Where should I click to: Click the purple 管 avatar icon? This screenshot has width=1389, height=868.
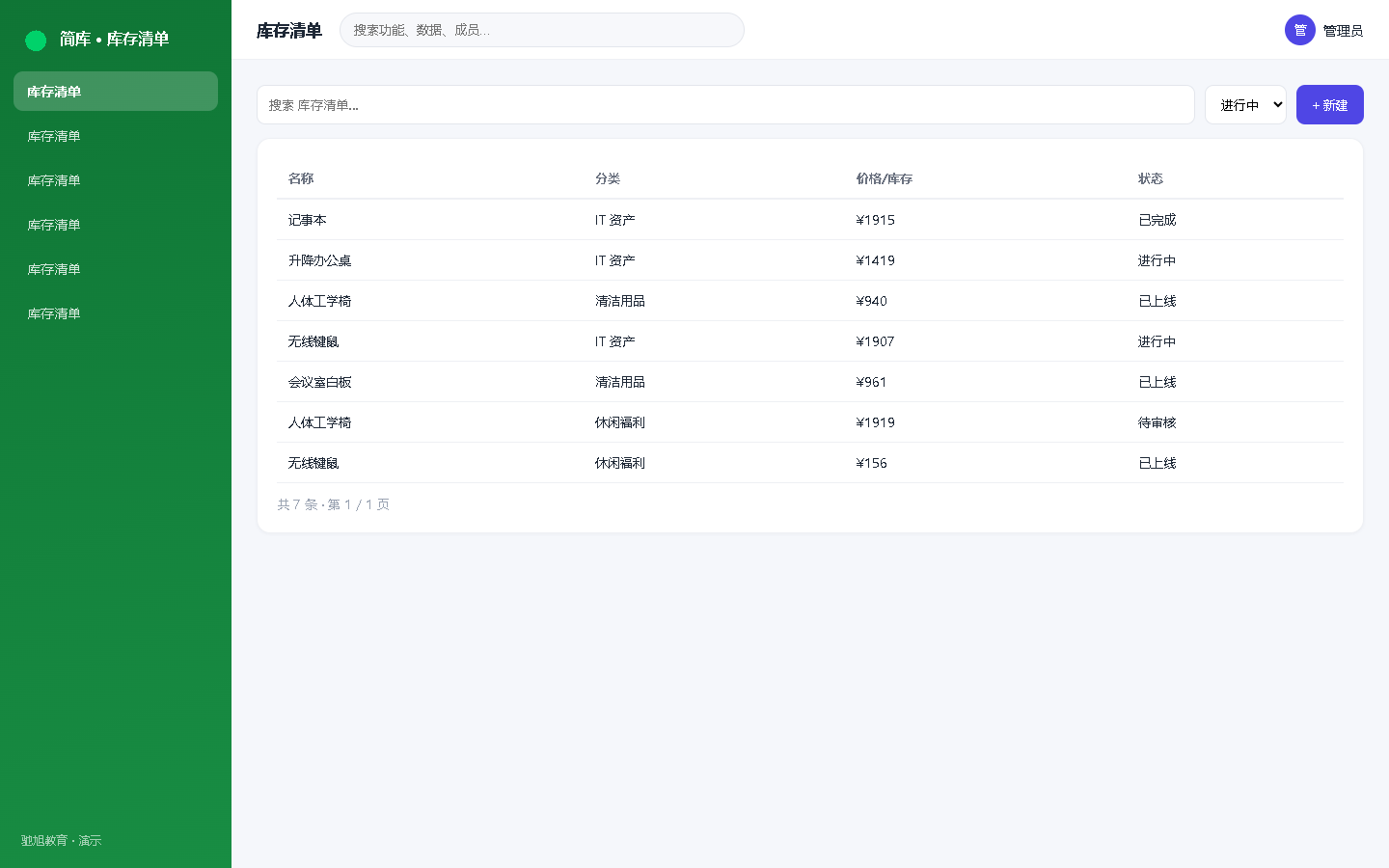[x=1300, y=30]
